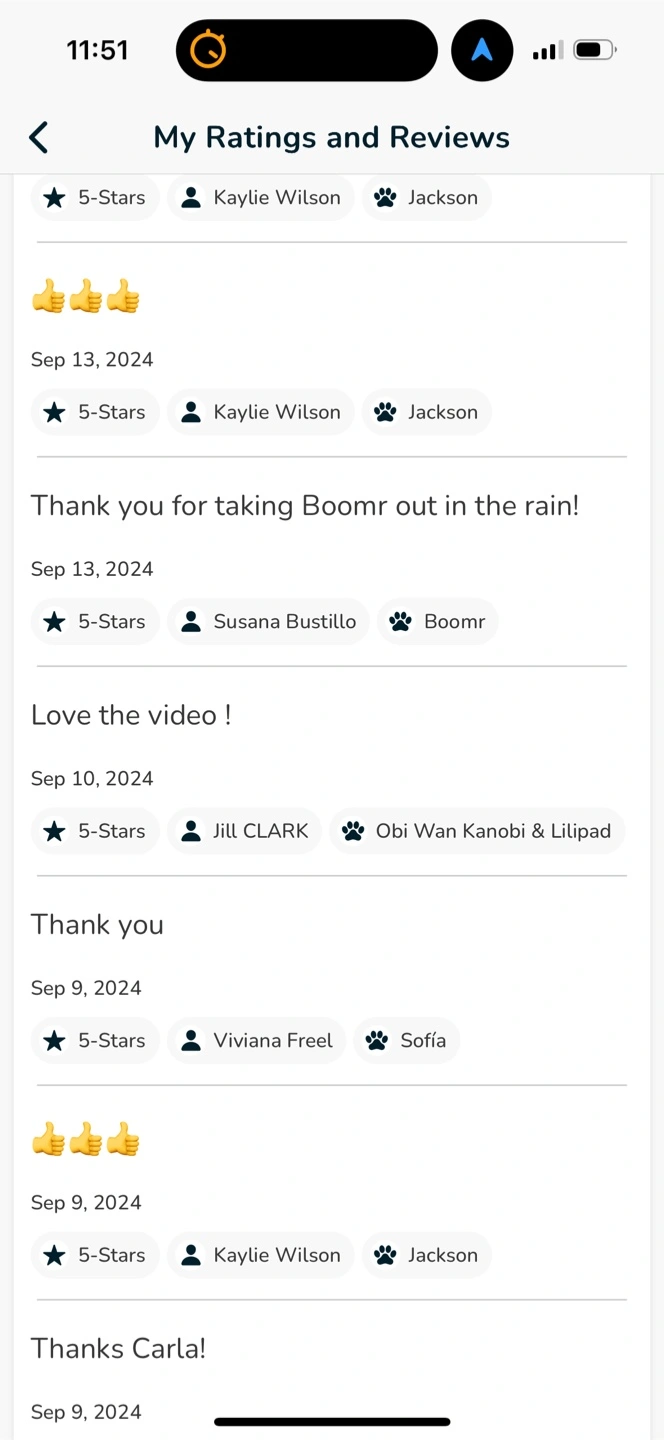This screenshot has height=1440, width=664.
Task: Tap the orange timer icon in status bar
Action: click(x=208, y=49)
